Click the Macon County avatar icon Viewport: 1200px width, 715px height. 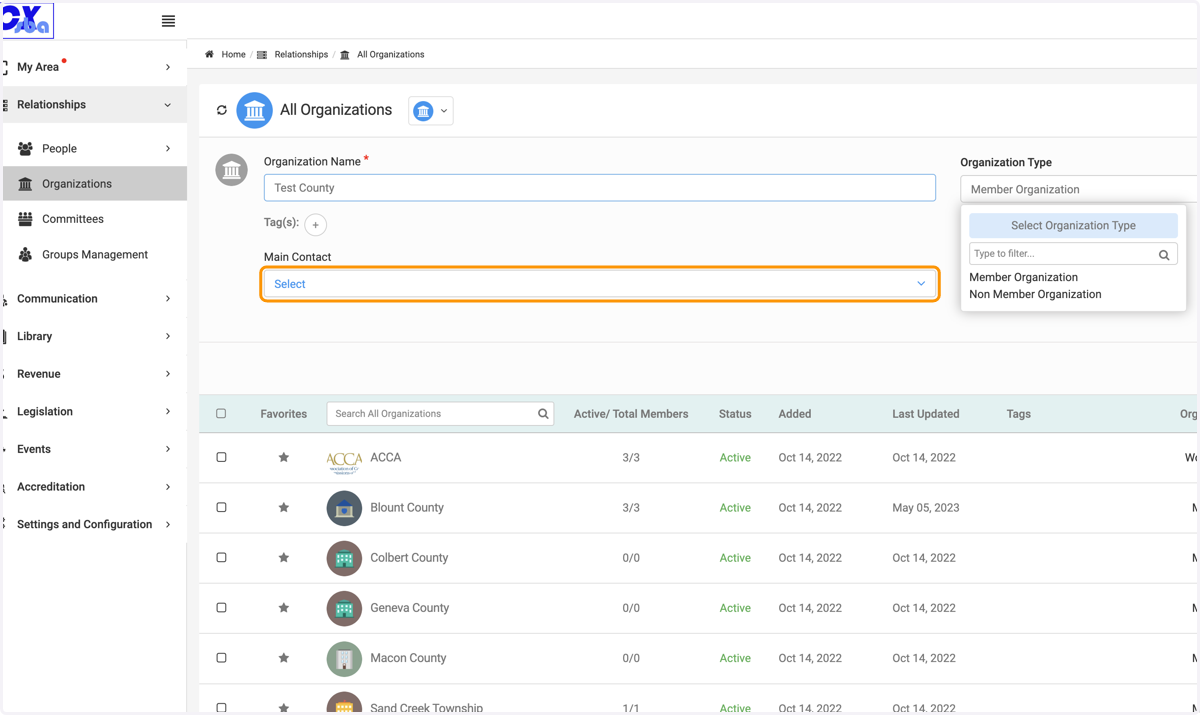344,658
